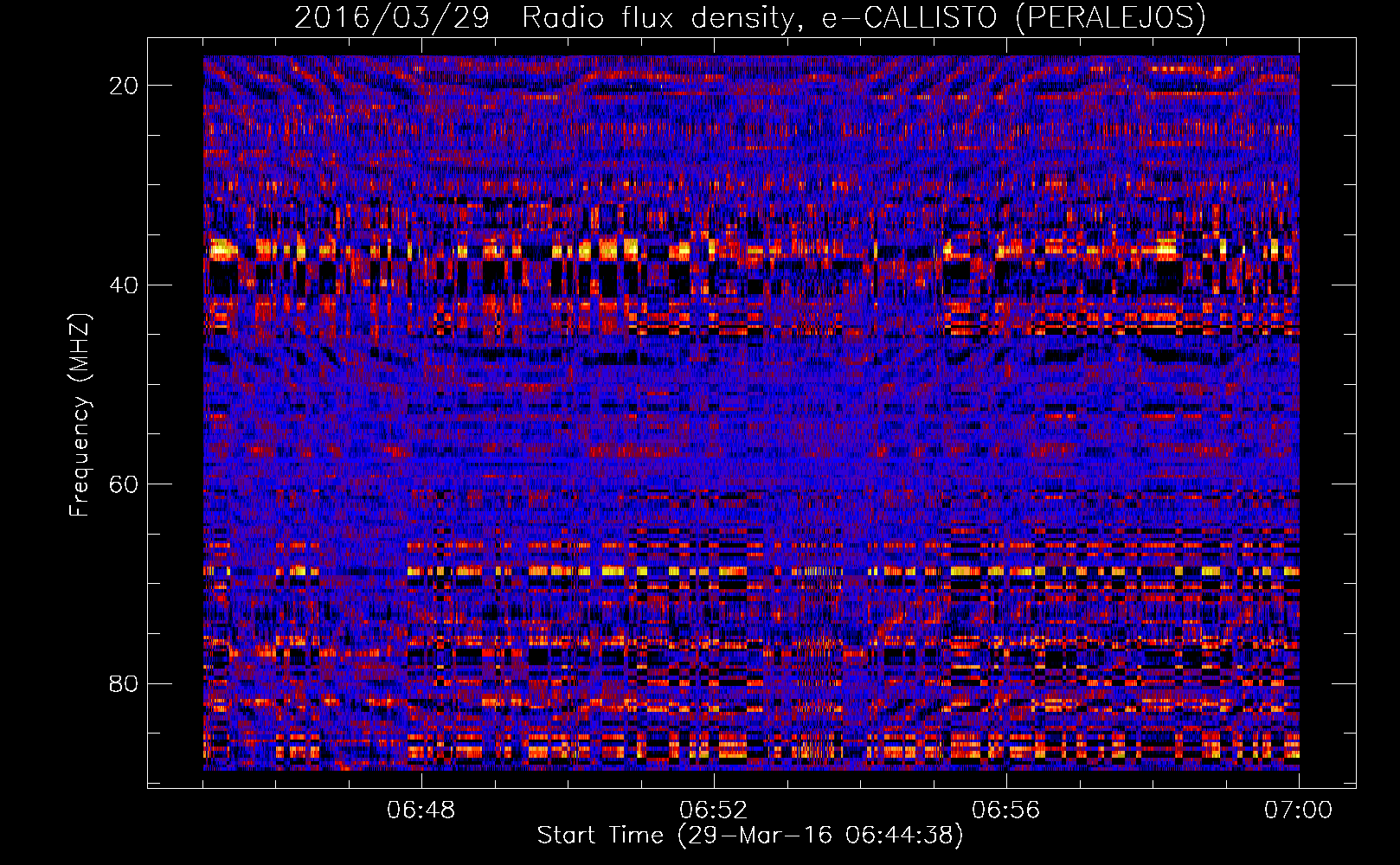Click the 'Frequency (MHZ)' axis label

tap(80, 415)
